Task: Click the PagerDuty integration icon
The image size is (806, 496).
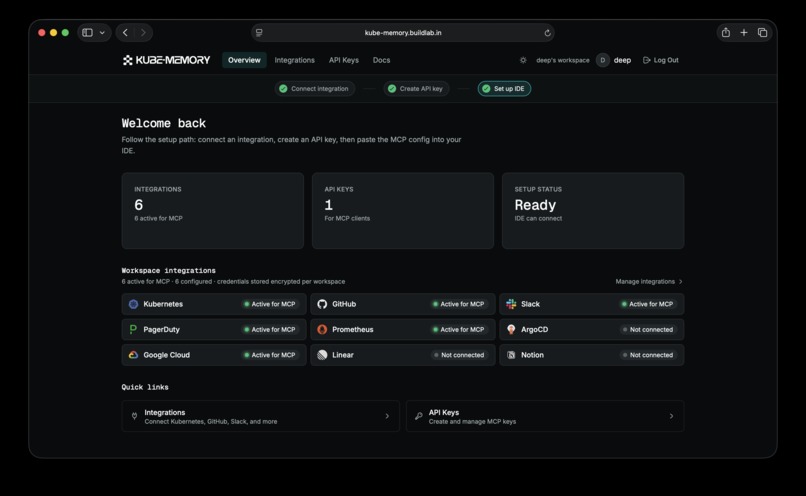Action: (x=133, y=329)
